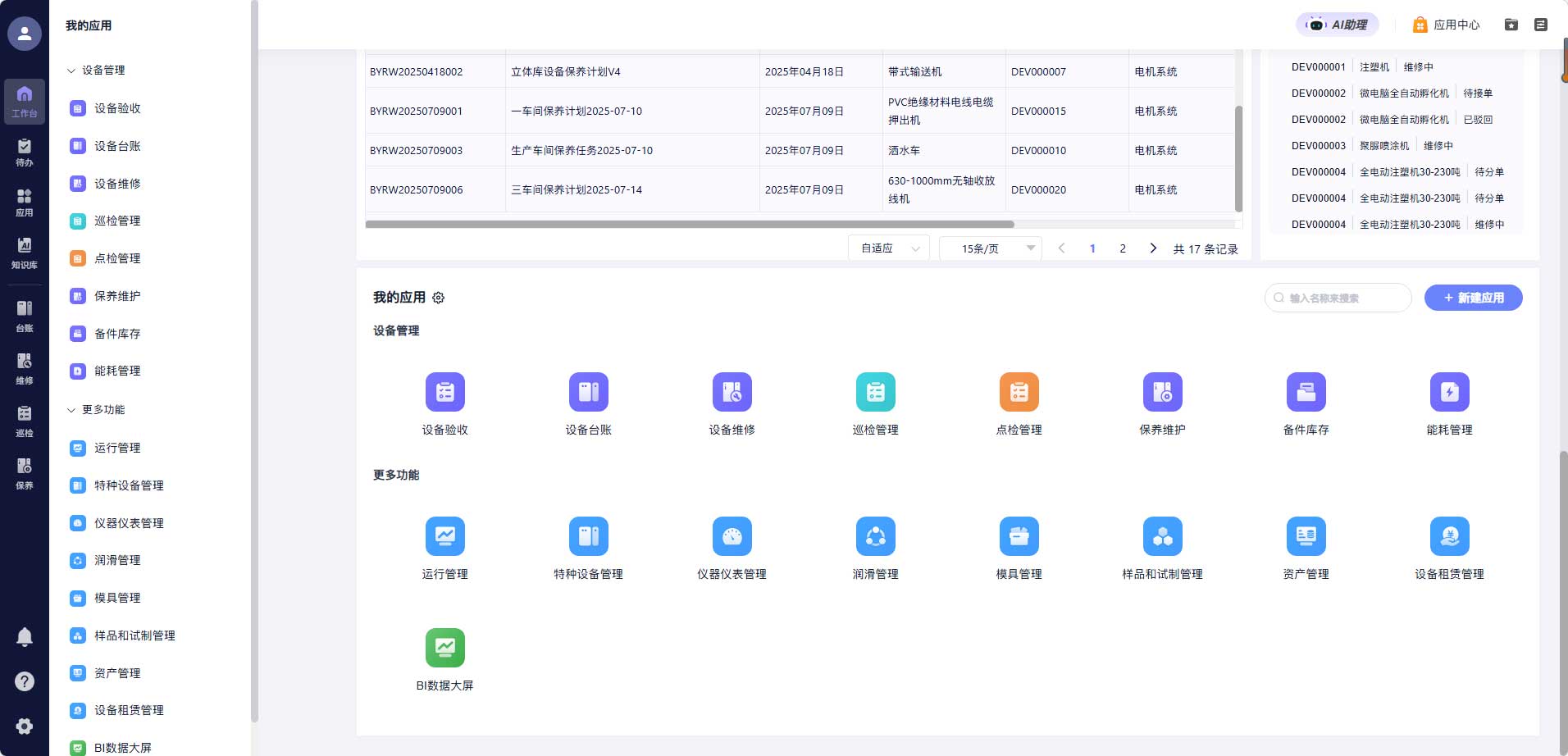
Task: Open the 设备租赁管理 app tile
Action: (x=1449, y=537)
